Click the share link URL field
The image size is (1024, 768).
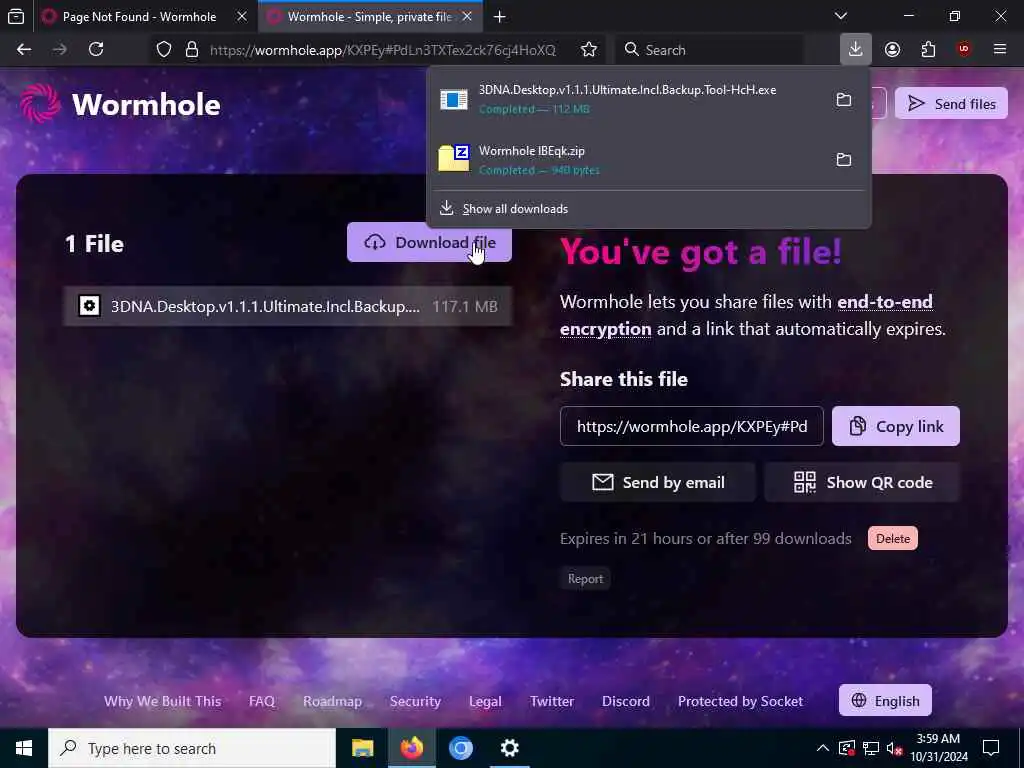(x=692, y=426)
